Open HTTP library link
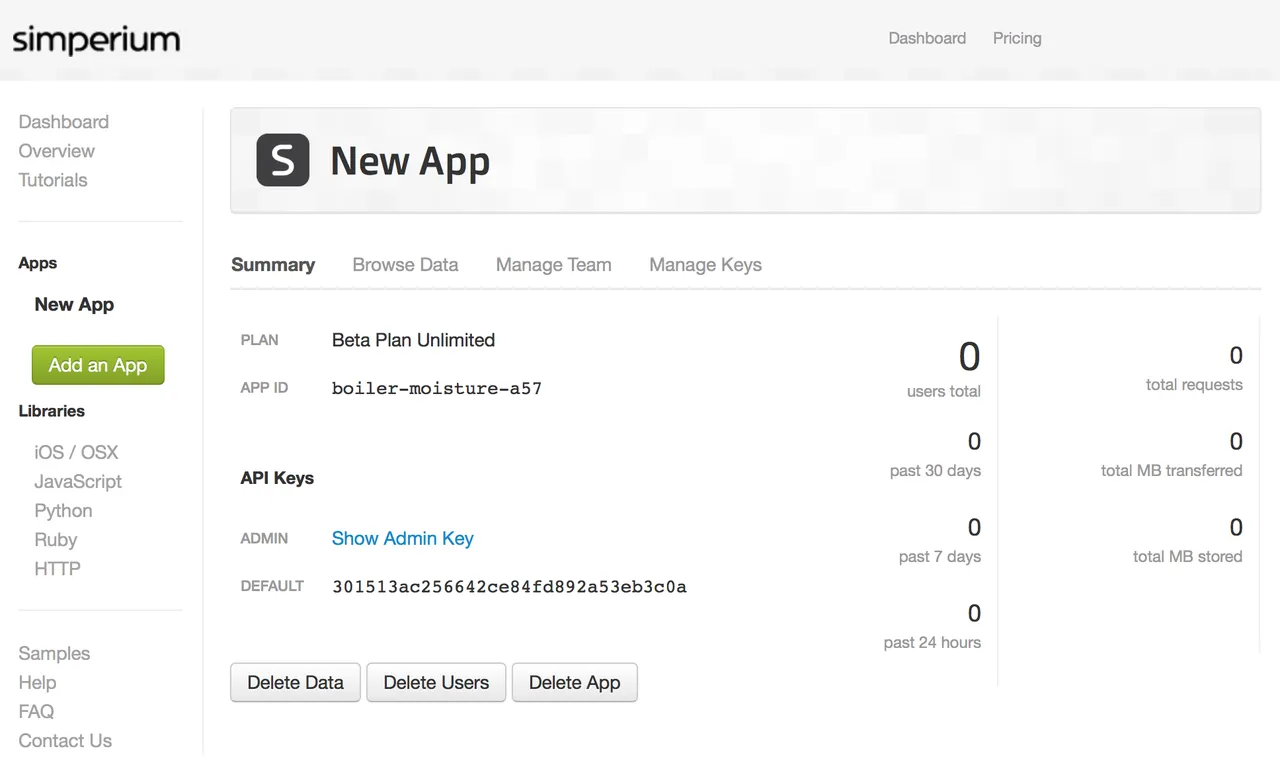 pos(58,568)
